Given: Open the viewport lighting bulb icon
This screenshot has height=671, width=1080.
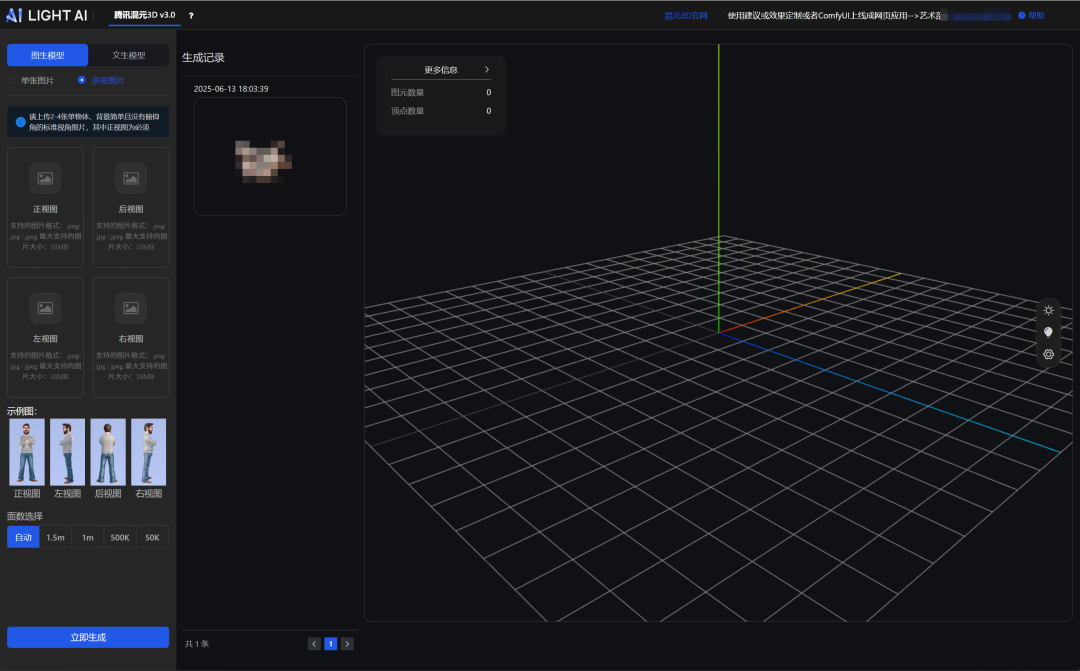Looking at the screenshot, I should point(1048,332).
